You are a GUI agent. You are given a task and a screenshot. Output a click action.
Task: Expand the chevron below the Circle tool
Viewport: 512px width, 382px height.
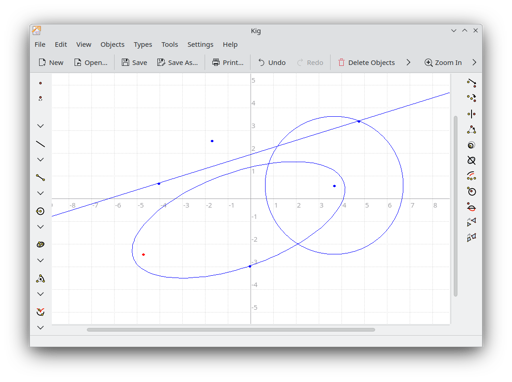pos(40,227)
